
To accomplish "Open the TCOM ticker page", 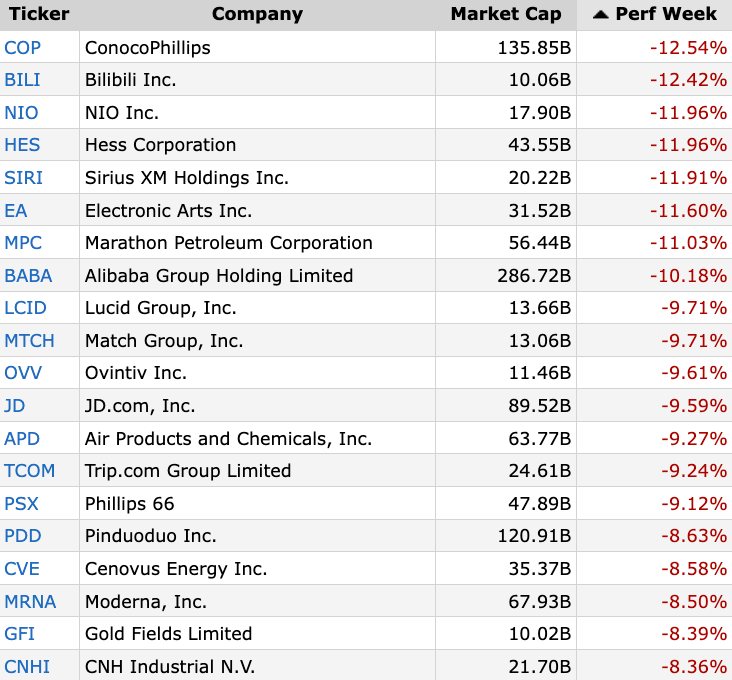I will point(30,471).
